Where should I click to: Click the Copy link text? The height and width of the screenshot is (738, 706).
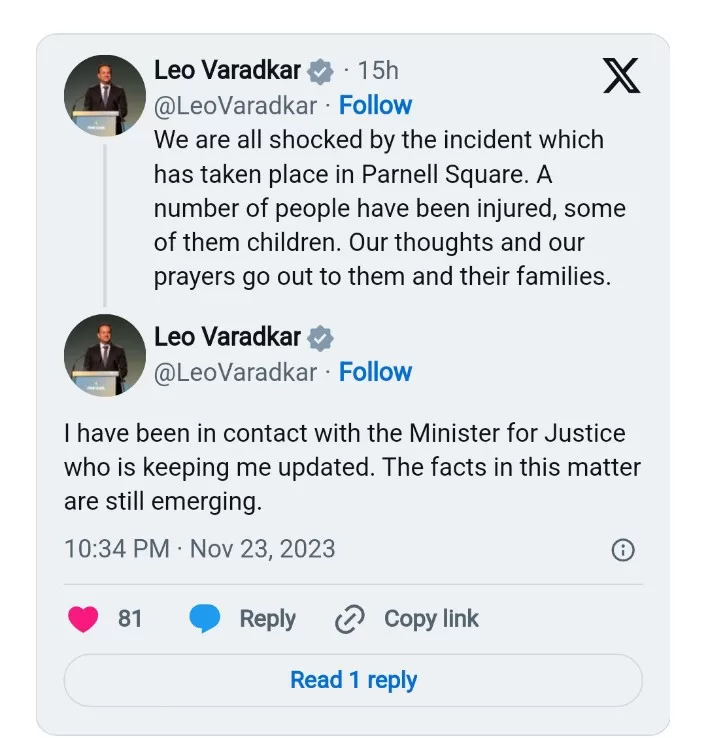tap(431, 619)
